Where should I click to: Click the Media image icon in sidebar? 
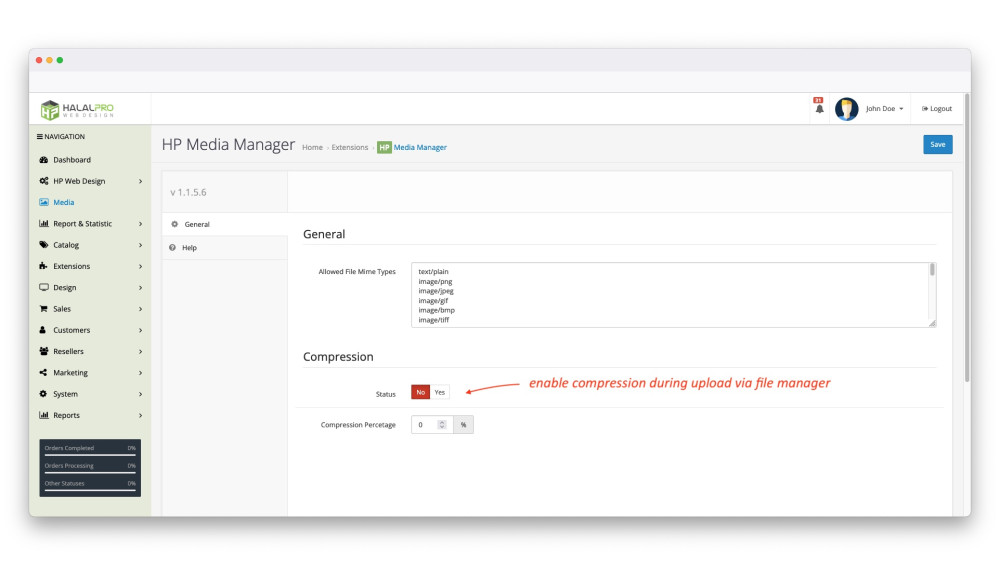tap(44, 203)
